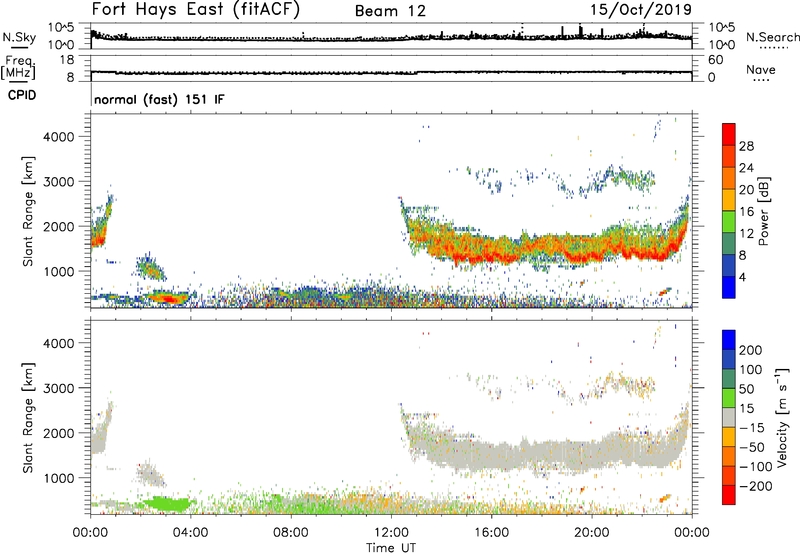The image size is (800, 554).
Task: Click the 'Nave' legend label
Action: pos(761,69)
